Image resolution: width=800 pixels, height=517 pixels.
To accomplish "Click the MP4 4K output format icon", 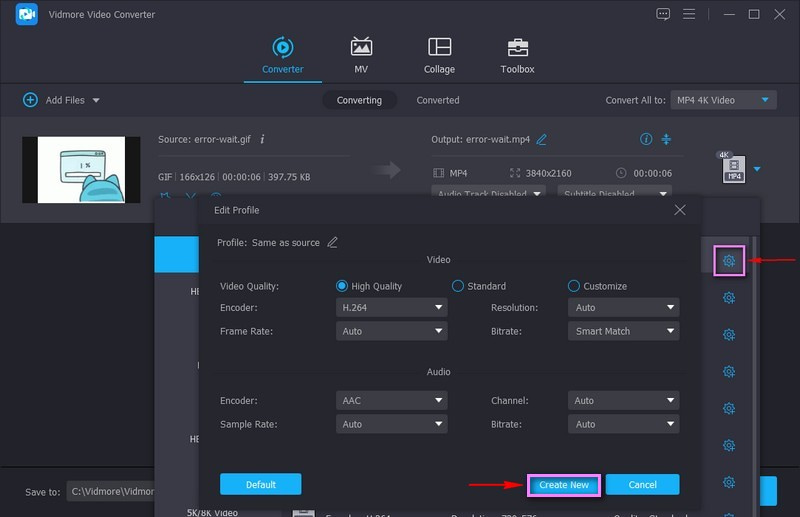I will 732,168.
